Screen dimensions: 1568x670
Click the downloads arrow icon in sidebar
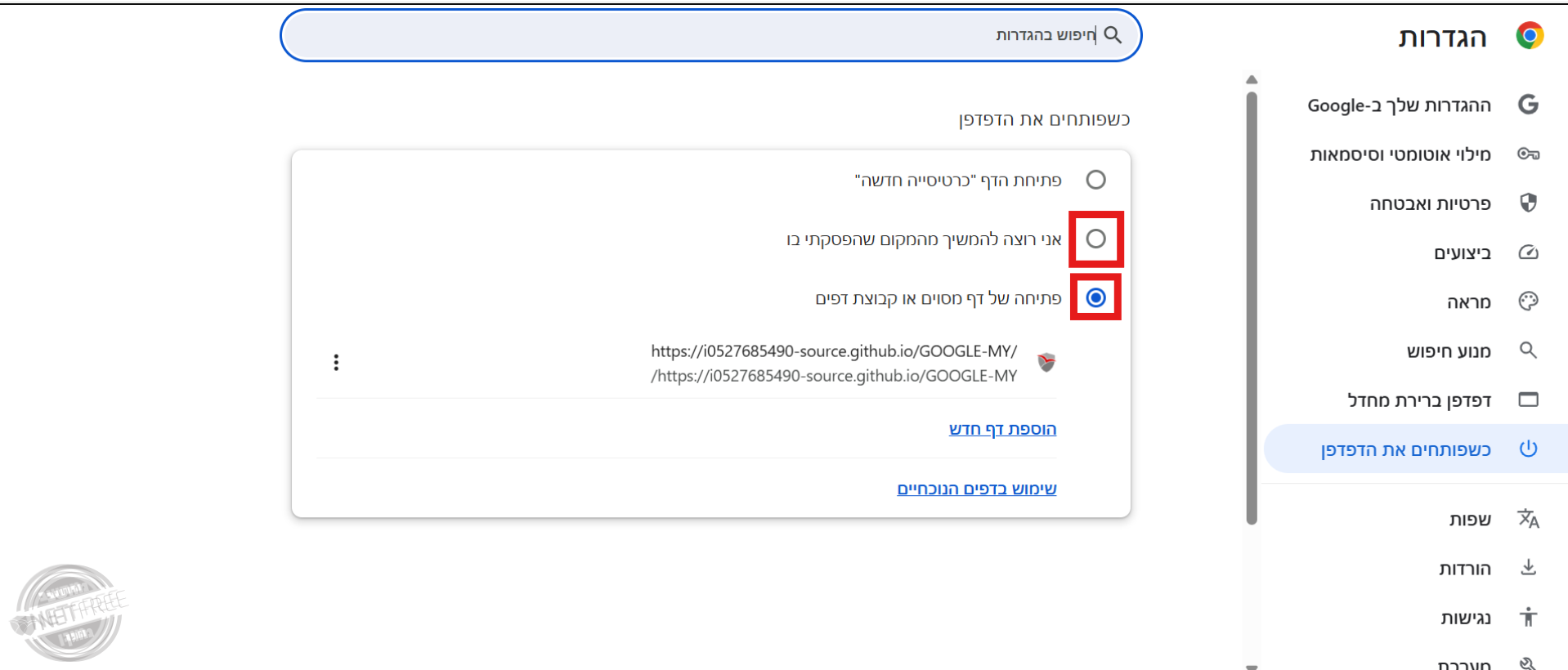1528,568
